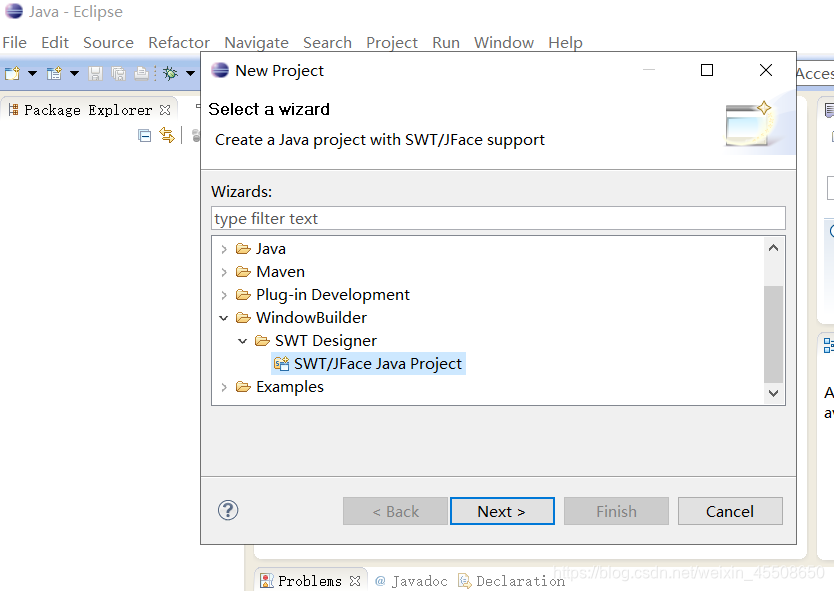Expand the Maven wizard category

(x=224, y=272)
